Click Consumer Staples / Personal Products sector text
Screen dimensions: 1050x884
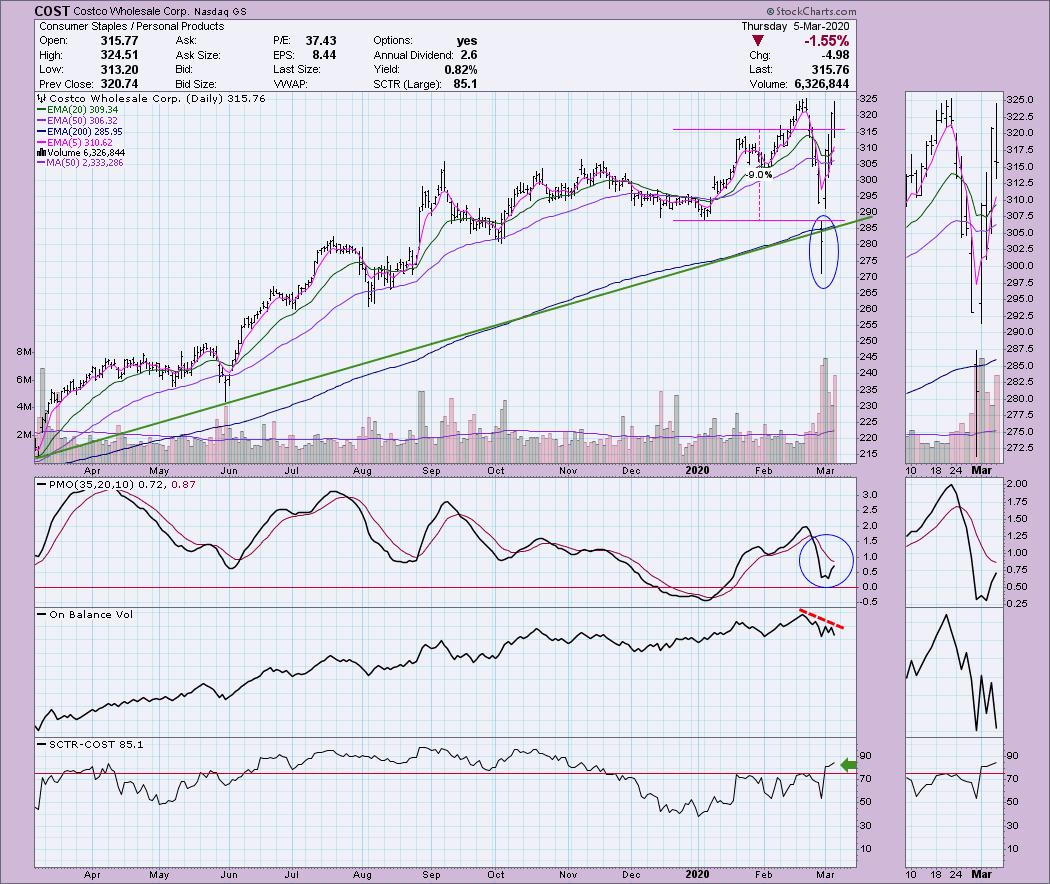pyautogui.click(x=132, y=26)
